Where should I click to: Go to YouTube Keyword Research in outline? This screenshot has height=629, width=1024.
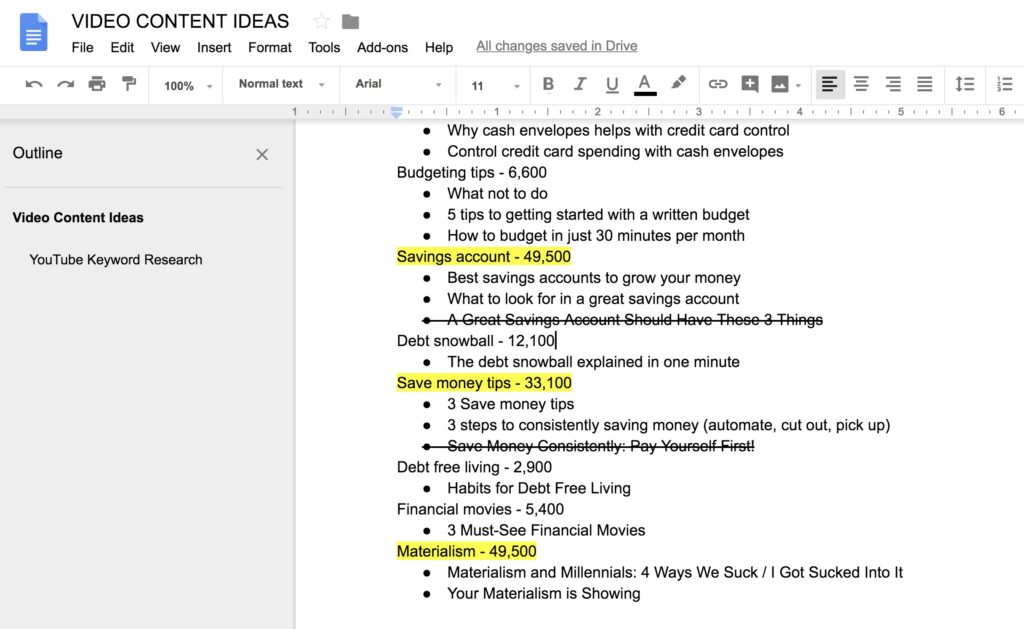[116, 259]
